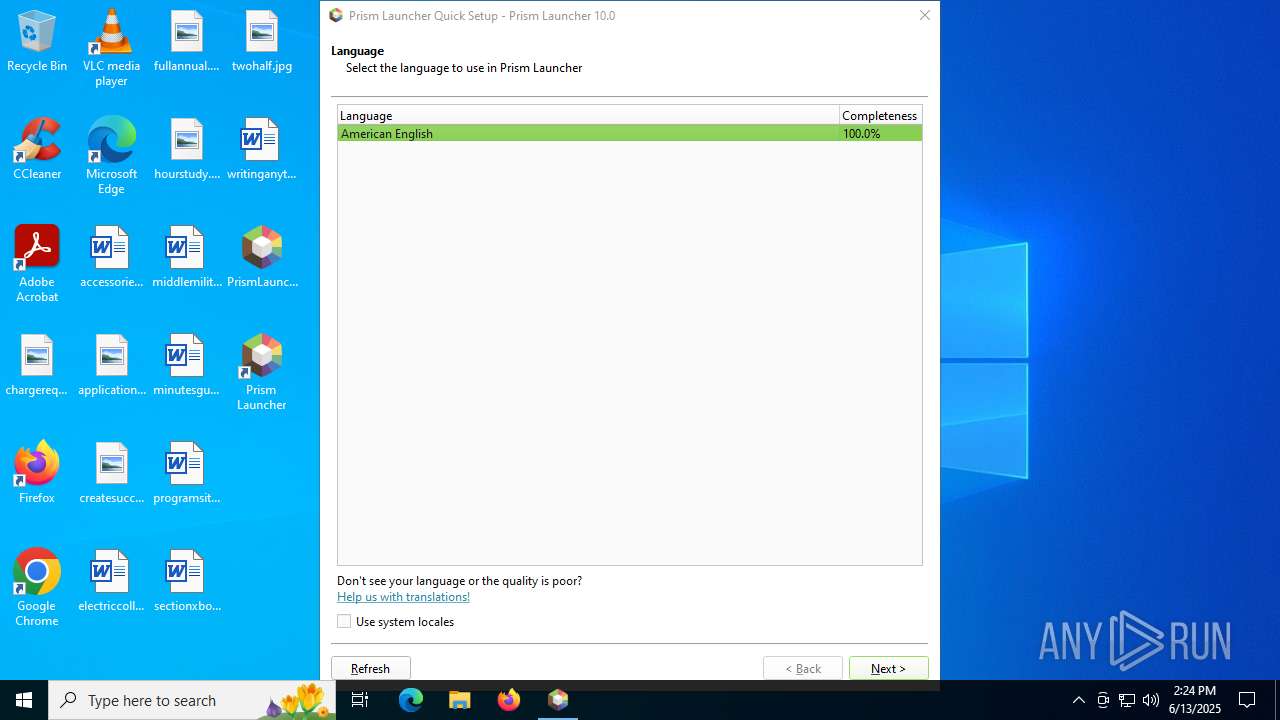Select the programsit Word document icon
The height and width of the screenshot is (720, 1280).
tap(186, 474)
